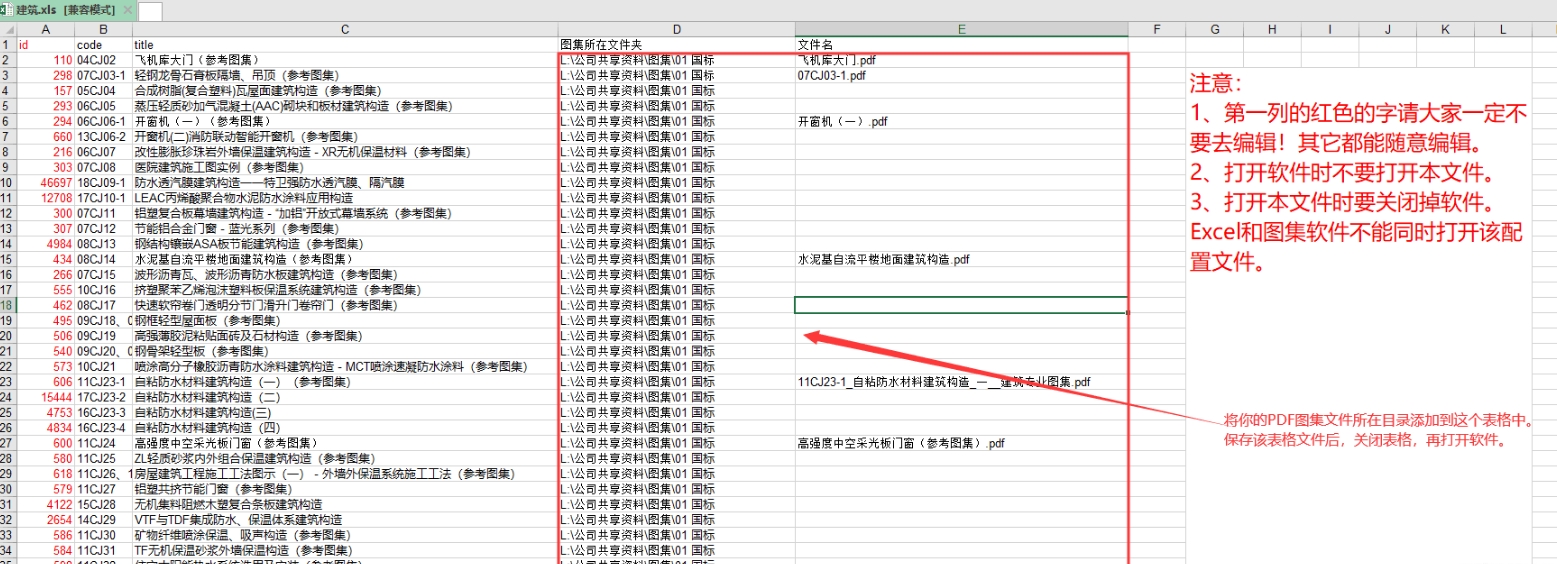Switch to the 建筑.xls [兼容模式] tab
The image size is (1557, 564).
pos(67,10)
